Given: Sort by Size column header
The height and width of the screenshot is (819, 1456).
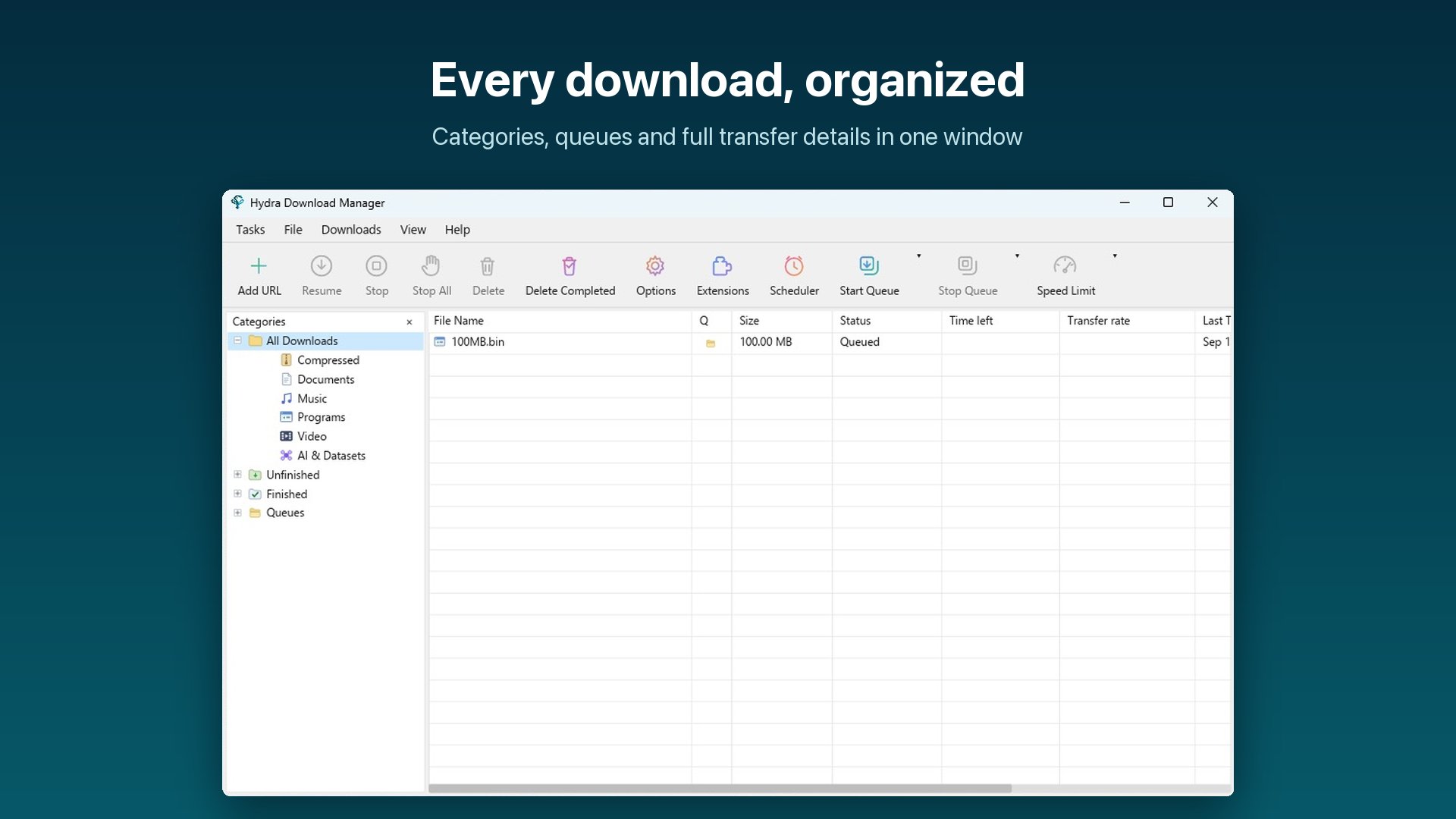Looking at the screenshot, I should coord(782,321).
